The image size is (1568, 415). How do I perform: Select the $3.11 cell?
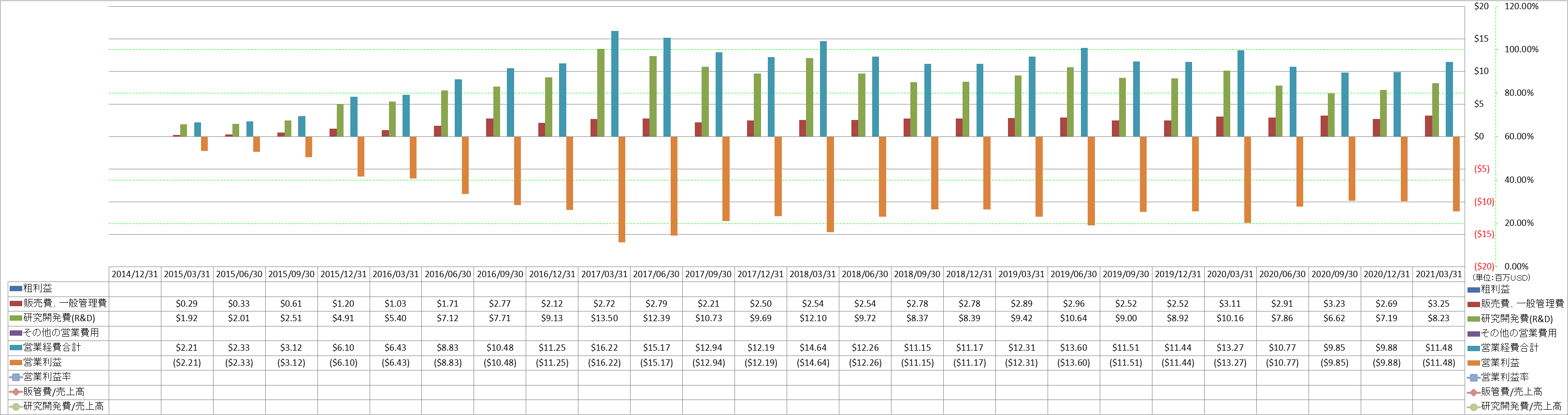[1230, 303]
